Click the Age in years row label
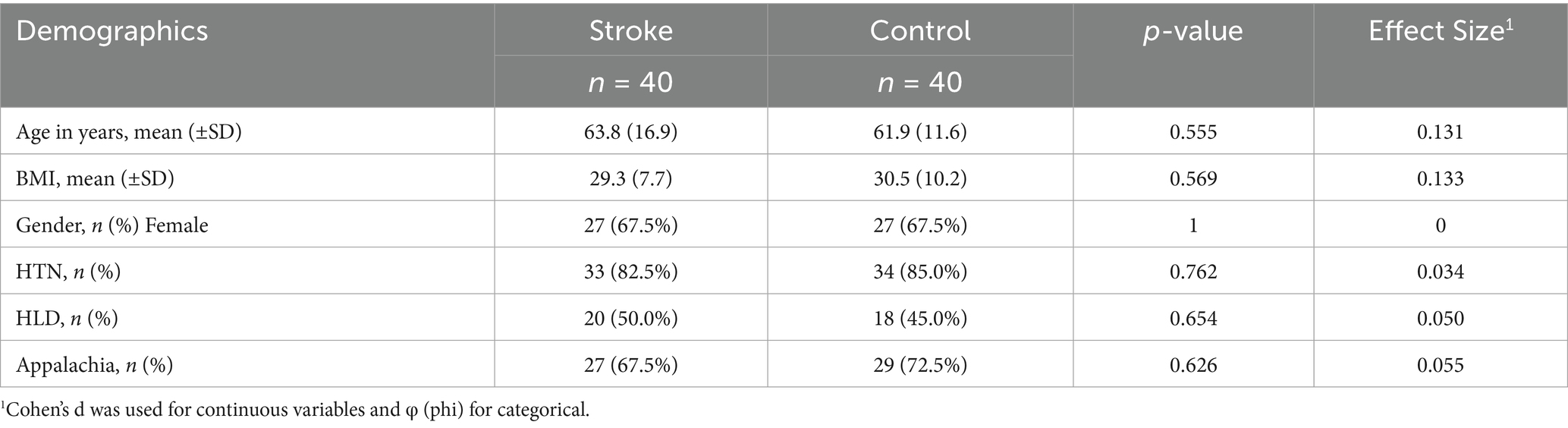1568x428 pixels. [x=129, y=132]
